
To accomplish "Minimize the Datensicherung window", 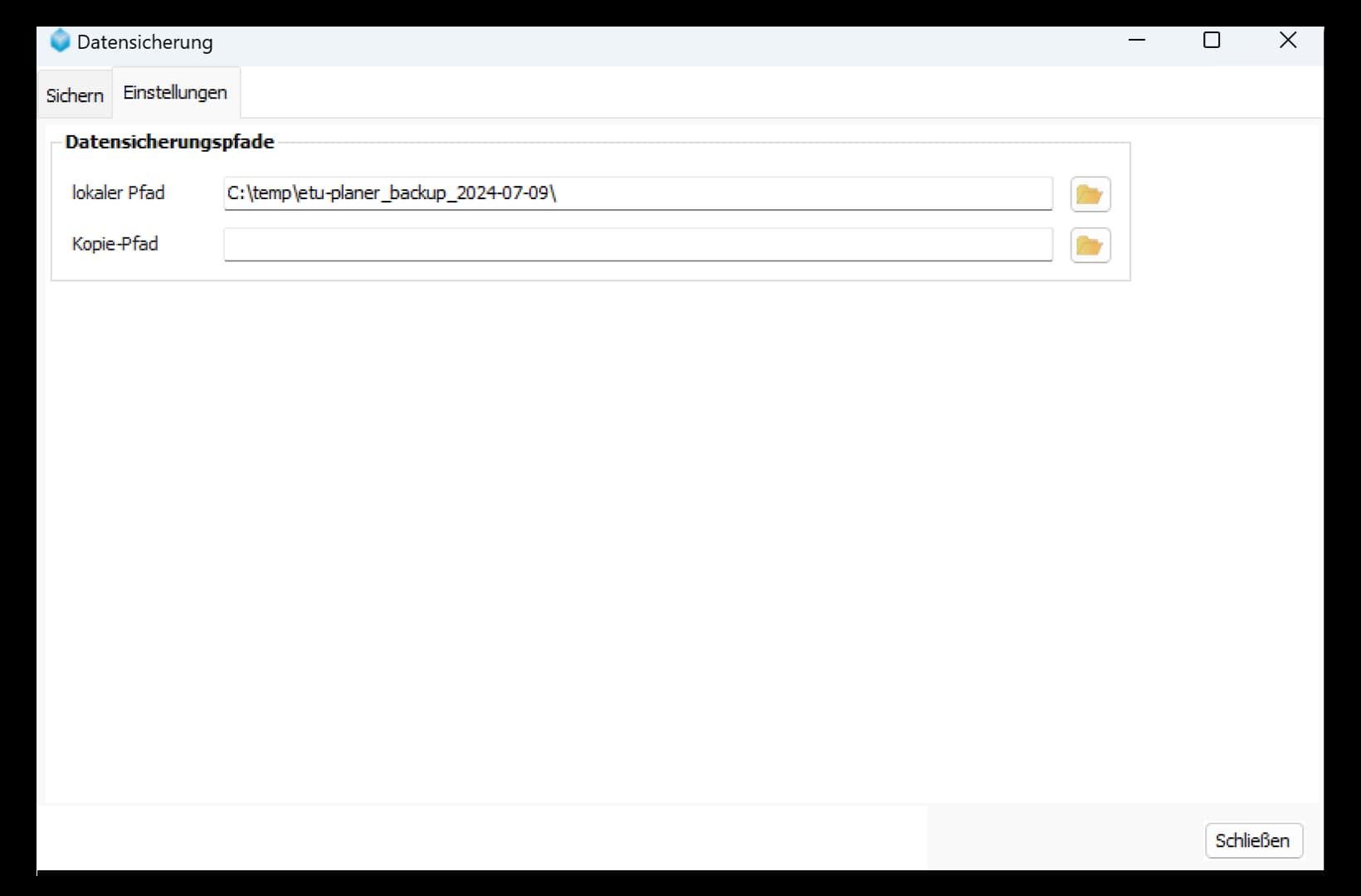I will (1137, 40).
